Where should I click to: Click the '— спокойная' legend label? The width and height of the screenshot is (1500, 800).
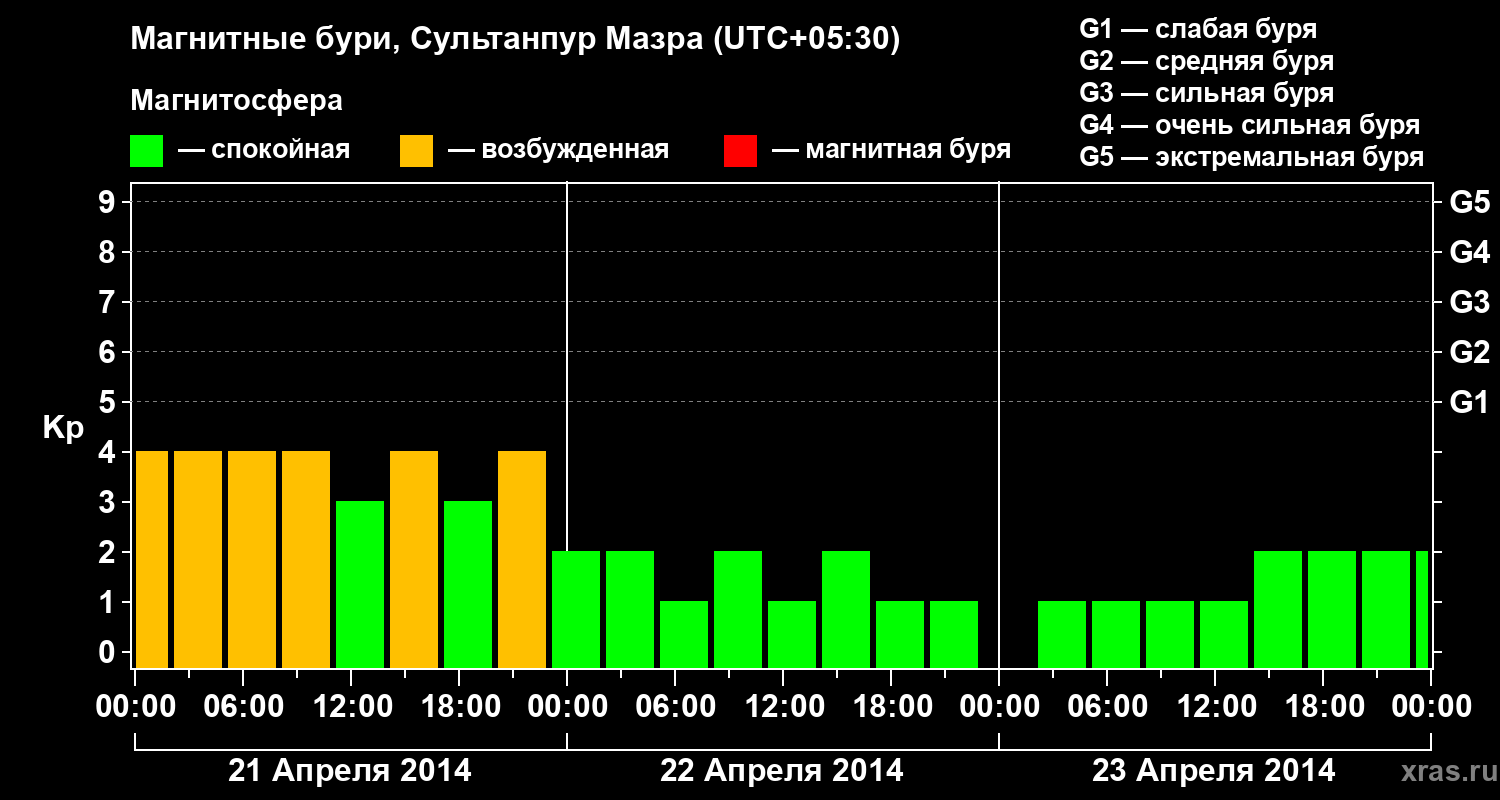coord(264,151)
